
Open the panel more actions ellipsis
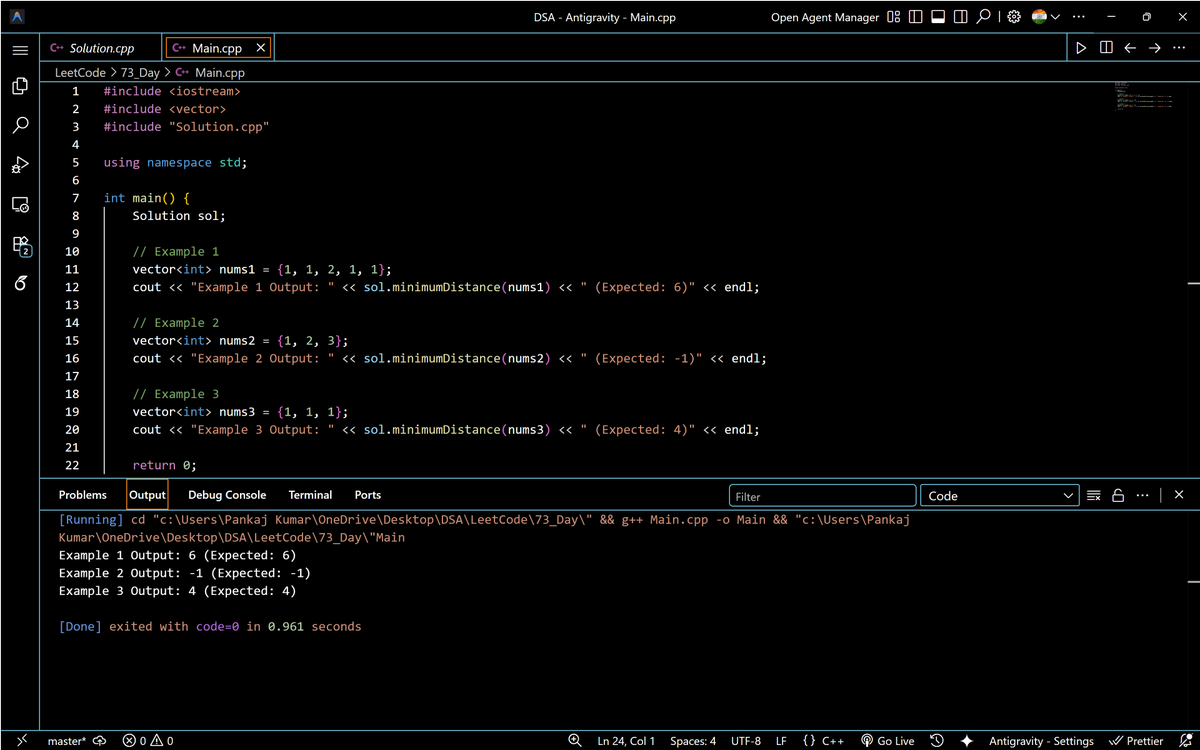point(1142,495)
